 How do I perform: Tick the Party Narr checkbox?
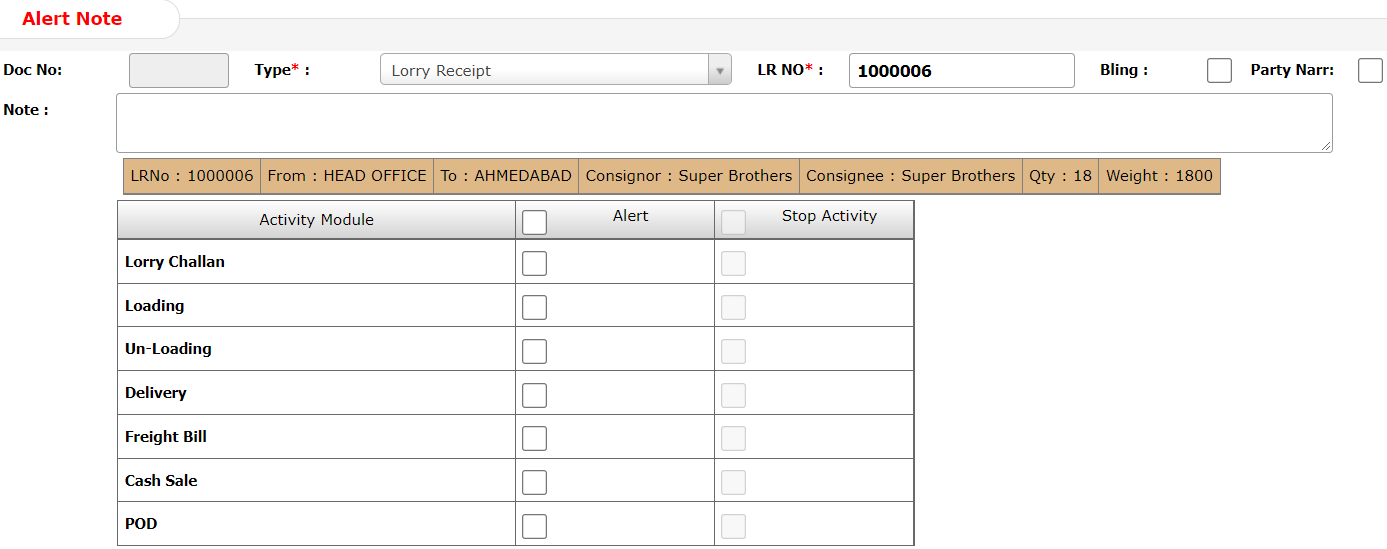coord(1370,71)
